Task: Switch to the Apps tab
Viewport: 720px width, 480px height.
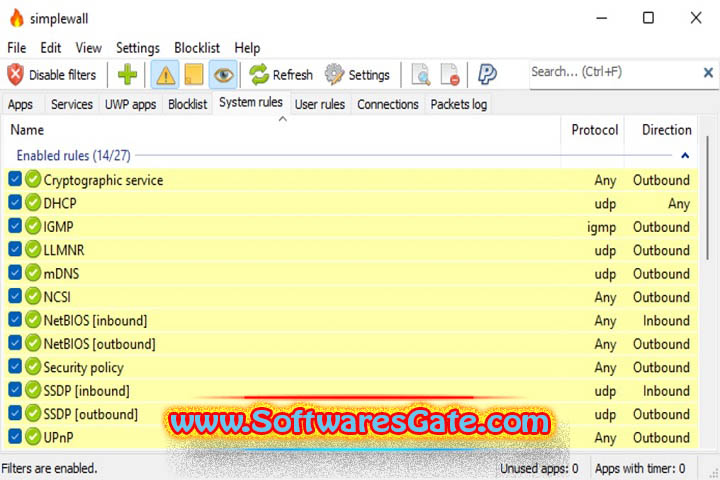Action: pos(20,105)
